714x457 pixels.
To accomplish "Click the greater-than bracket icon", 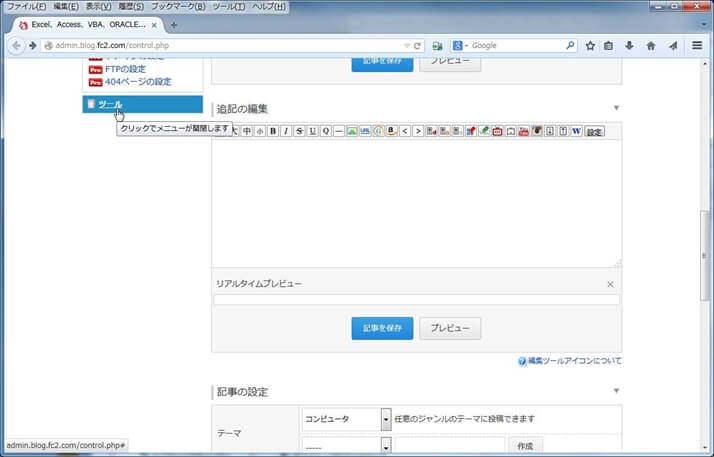I will (x=418, y=131).
